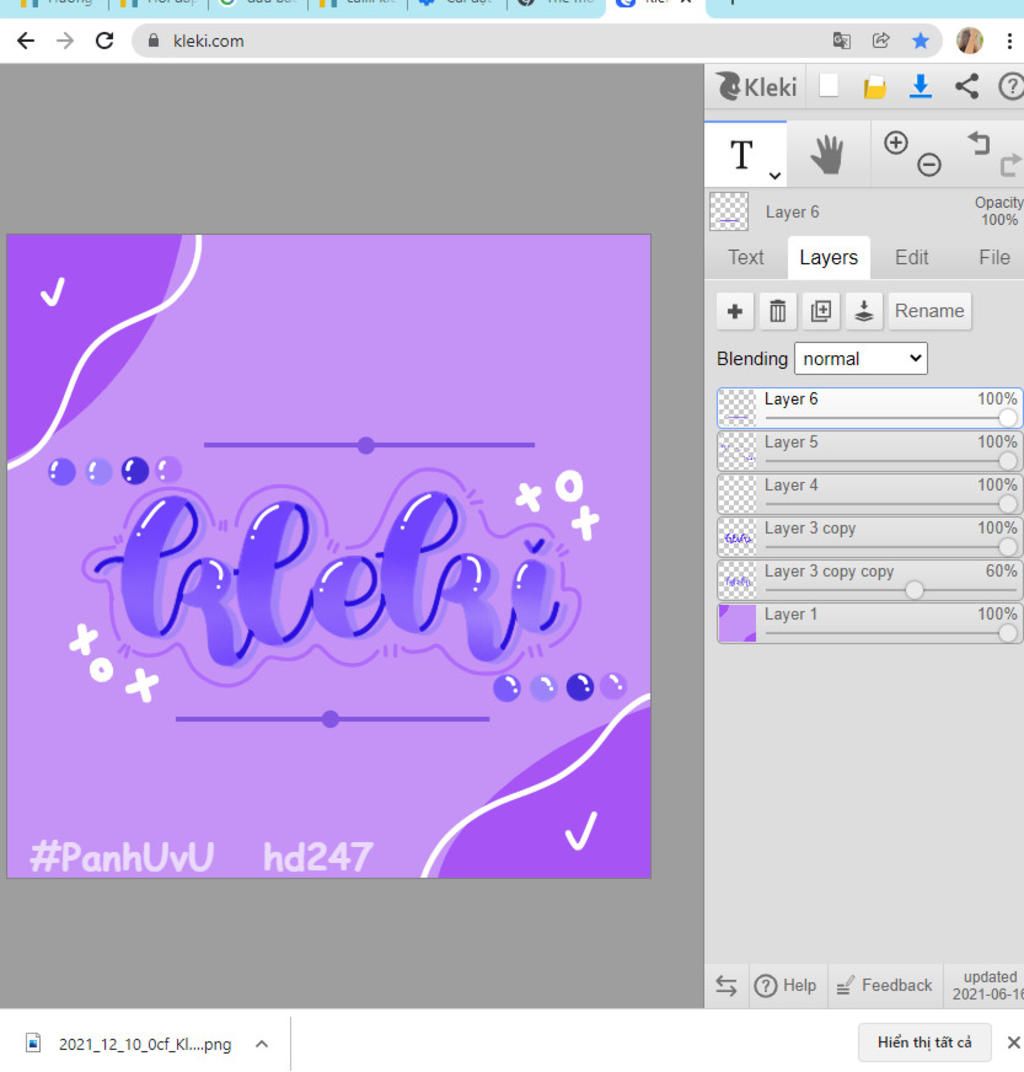
Task: Switch to the Layers tab
Action: click(x=828, y=257)
